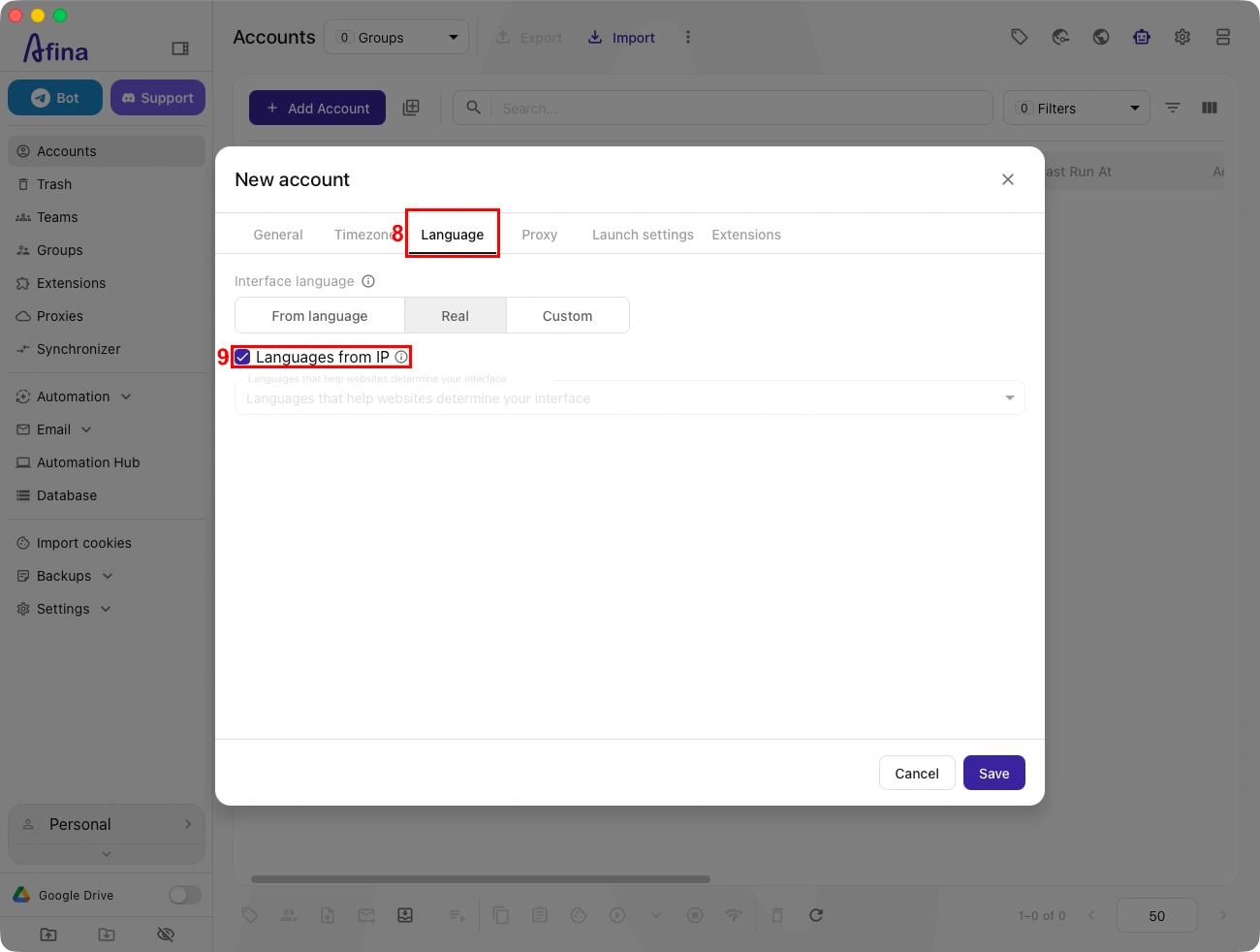Click the info icon next to Languages from IP
Image resolution: width=1260 pixels, height=952 pixels.
(401, 357)
